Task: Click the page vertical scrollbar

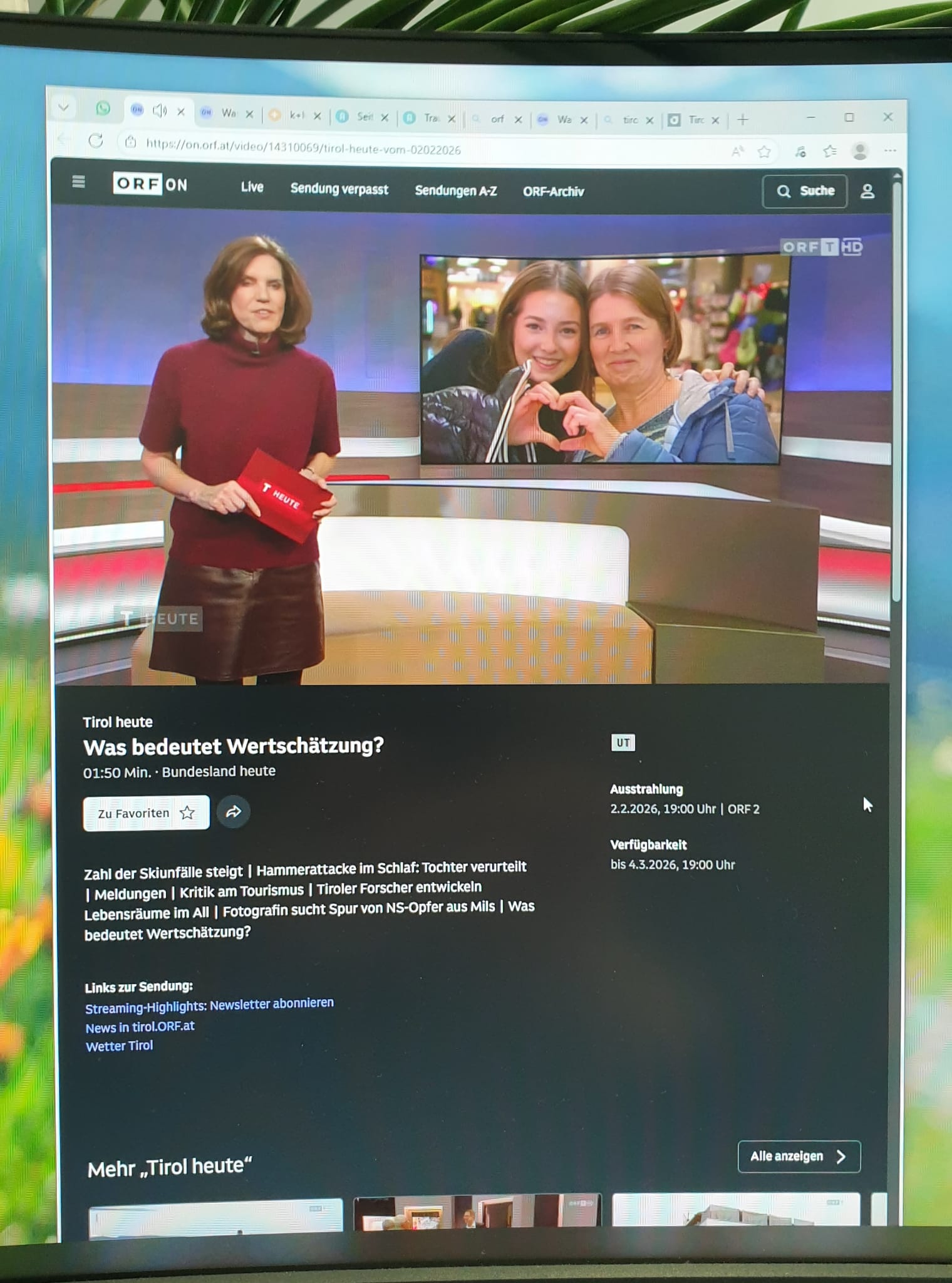Action: coord(896,388)
